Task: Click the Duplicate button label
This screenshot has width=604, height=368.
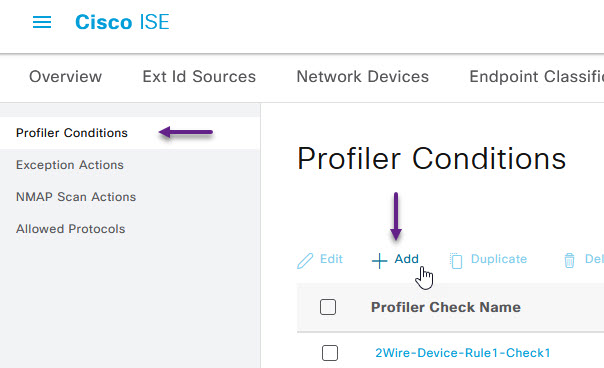Action: click(499, 259)
